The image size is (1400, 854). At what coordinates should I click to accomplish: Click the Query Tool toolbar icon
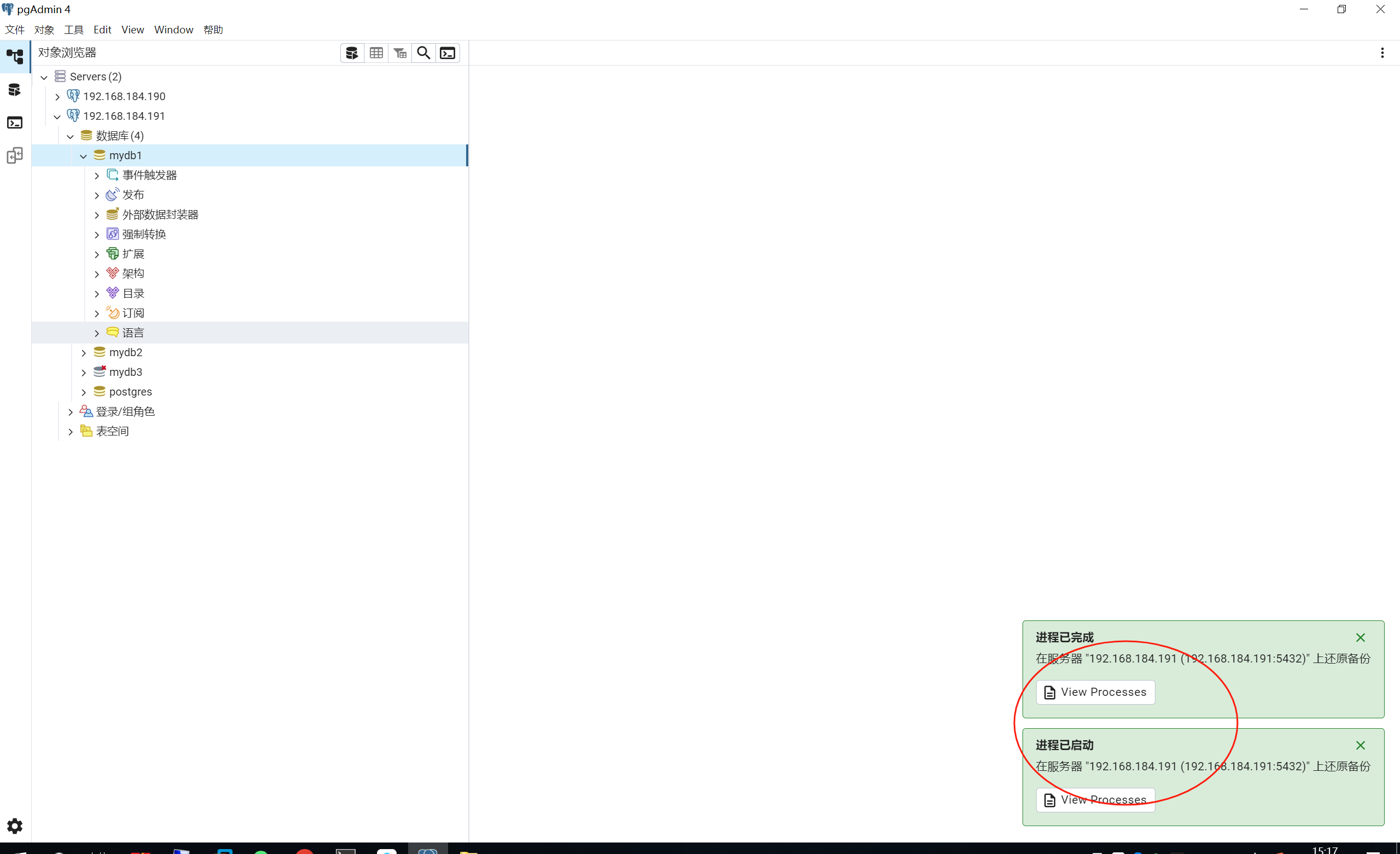(352, 53)
